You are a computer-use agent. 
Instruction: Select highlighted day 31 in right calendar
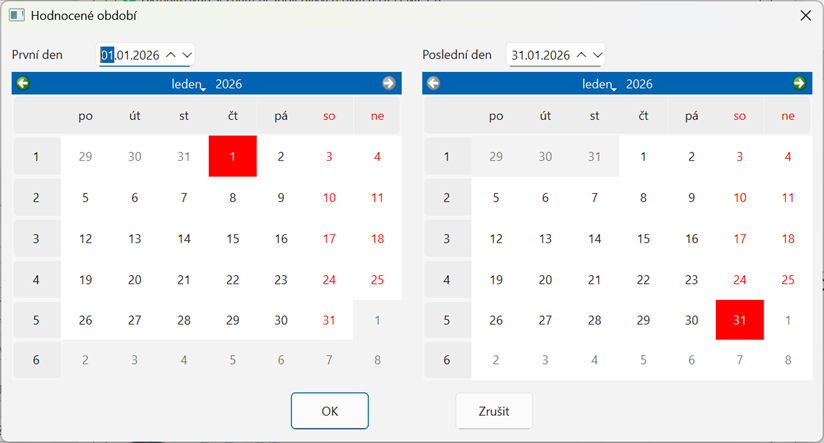coord(740,321)
